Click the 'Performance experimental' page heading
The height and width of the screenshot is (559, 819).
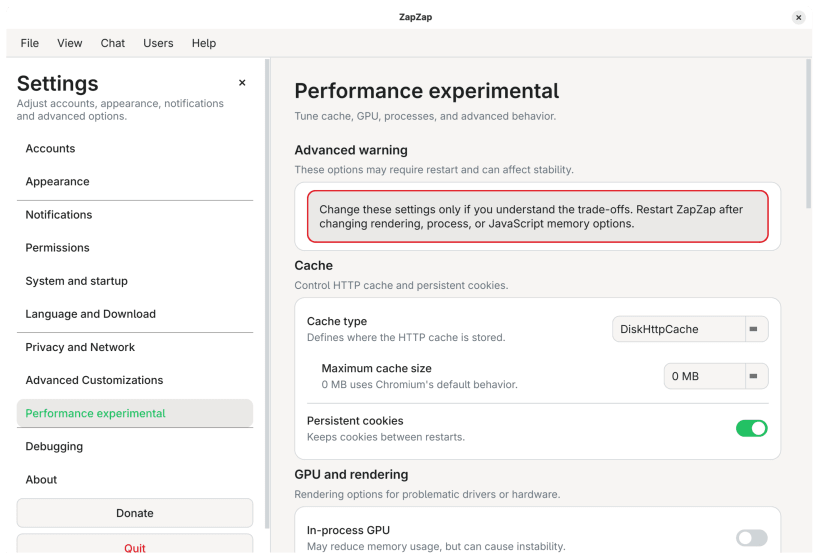tap(426, 91)
